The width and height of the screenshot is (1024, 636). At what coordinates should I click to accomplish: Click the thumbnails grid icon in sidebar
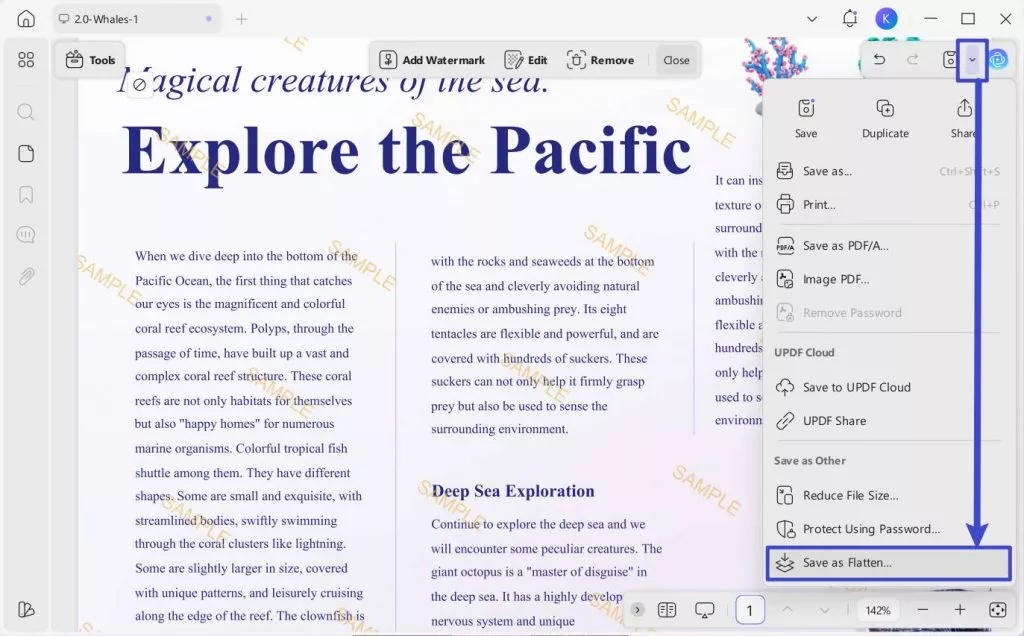point(26,60)
